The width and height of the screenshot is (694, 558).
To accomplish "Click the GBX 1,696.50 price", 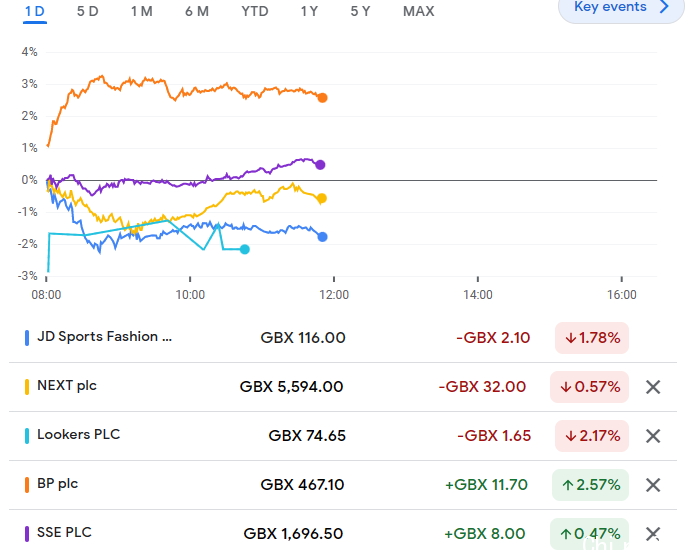I will [293, 534].
